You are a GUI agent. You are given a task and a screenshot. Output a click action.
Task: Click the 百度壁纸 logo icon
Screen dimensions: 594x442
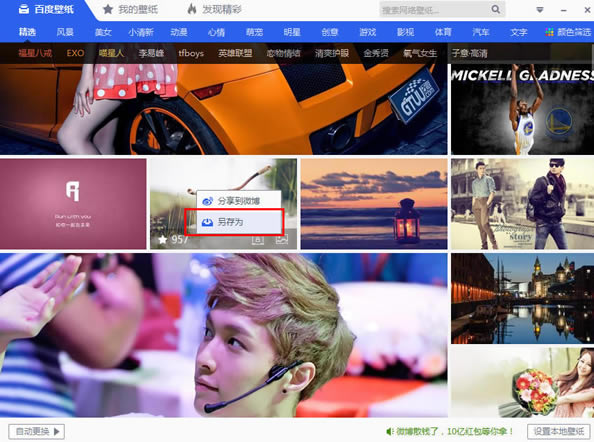(24, 9)
